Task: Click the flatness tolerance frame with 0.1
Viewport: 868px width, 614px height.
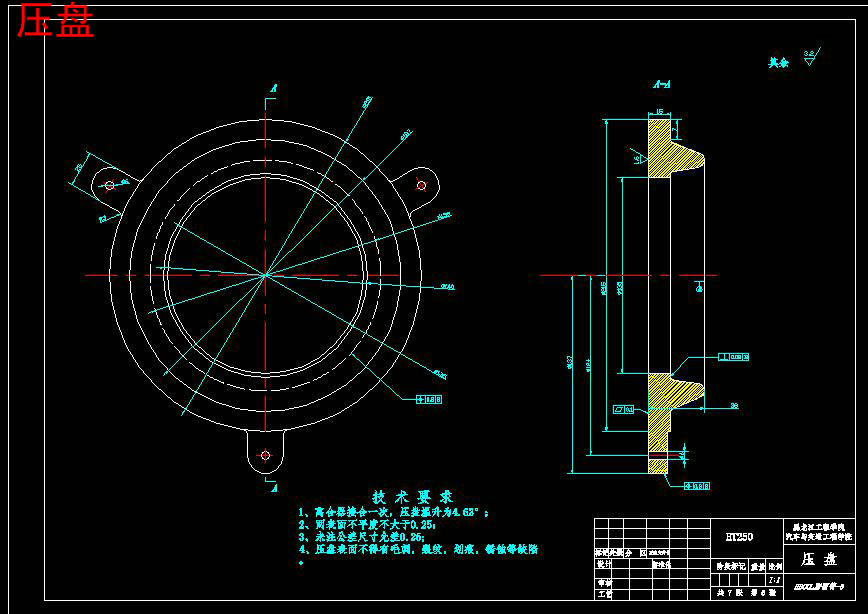Action: pos(624,410)
